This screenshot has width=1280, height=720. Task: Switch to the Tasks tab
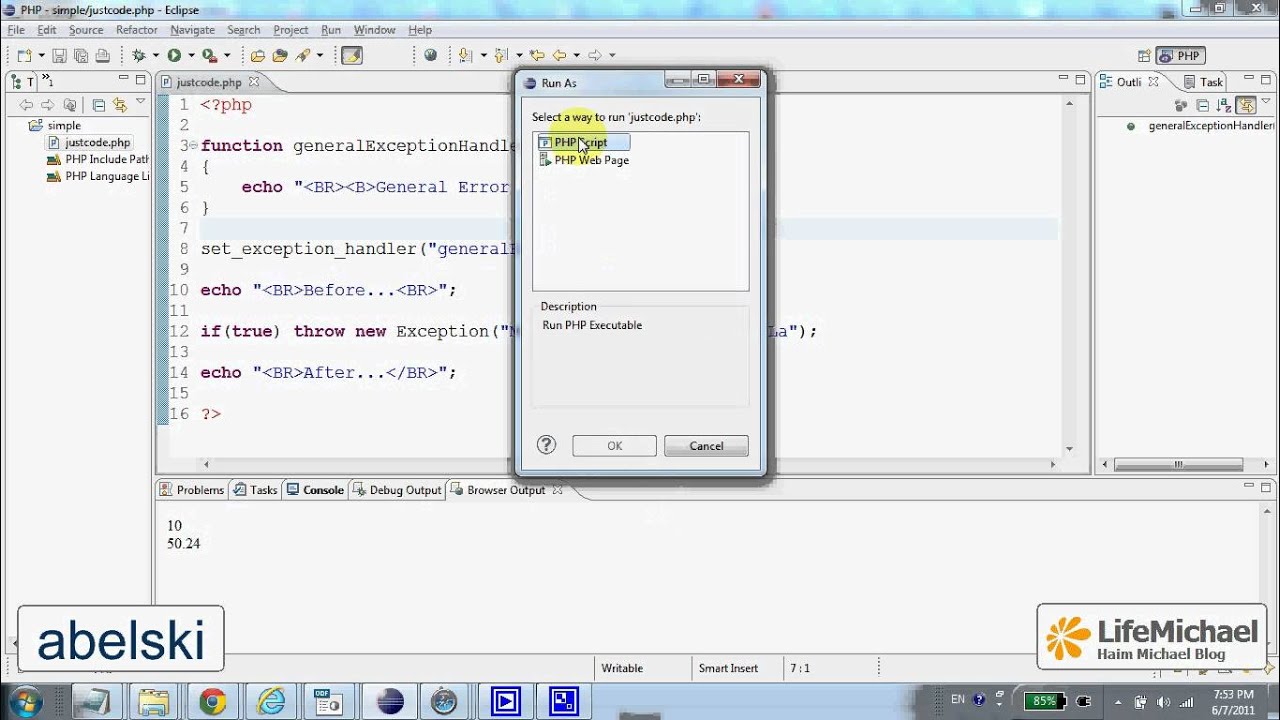(255, 490)
